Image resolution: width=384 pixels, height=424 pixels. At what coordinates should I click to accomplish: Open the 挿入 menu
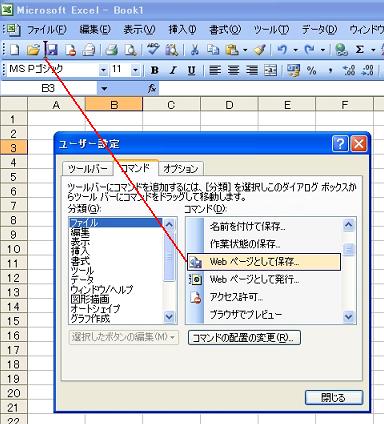pyautogui.click(x=182, y=30)
